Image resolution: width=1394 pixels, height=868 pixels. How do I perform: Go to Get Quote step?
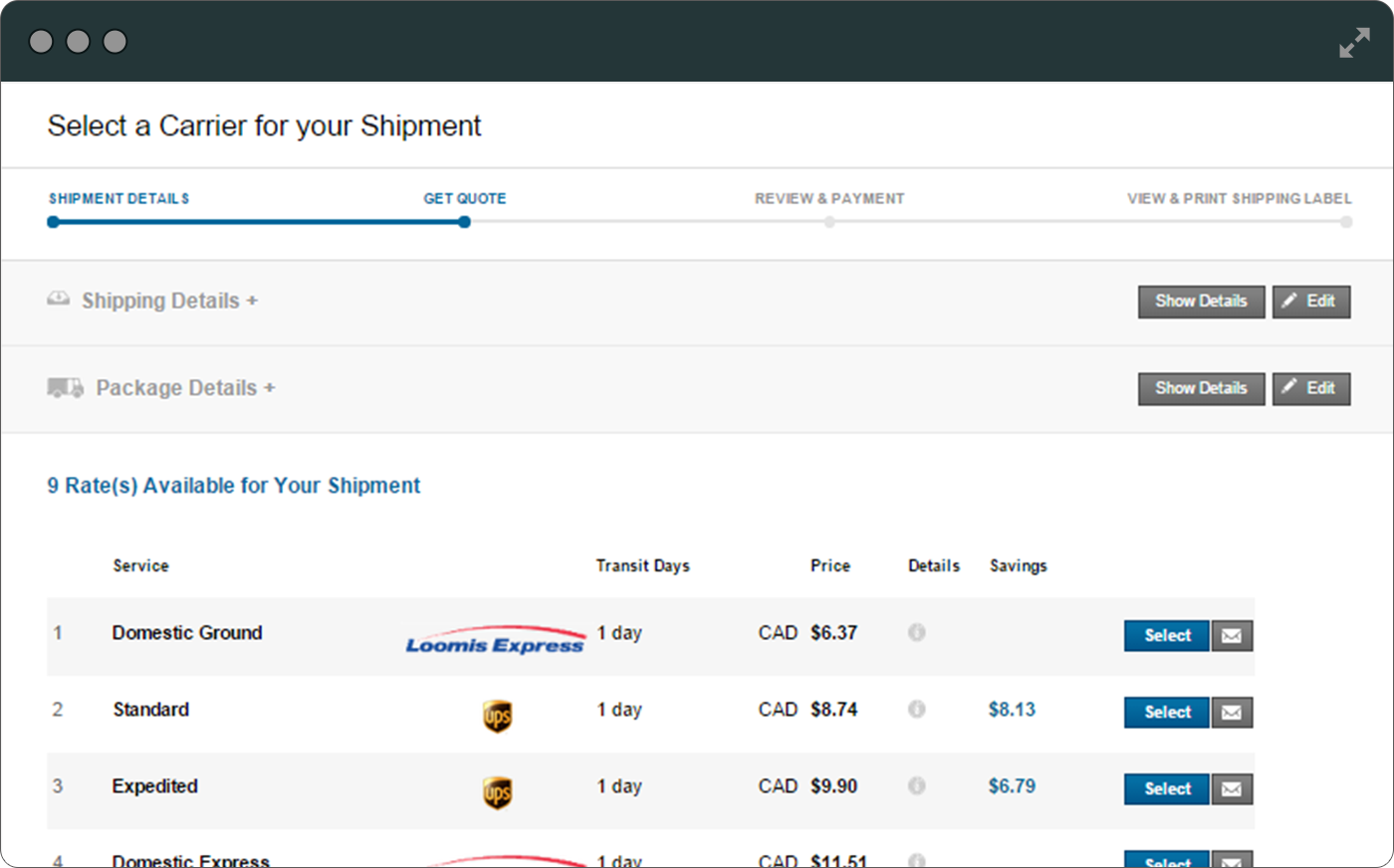pyautogui.click(x=465, y=199)
